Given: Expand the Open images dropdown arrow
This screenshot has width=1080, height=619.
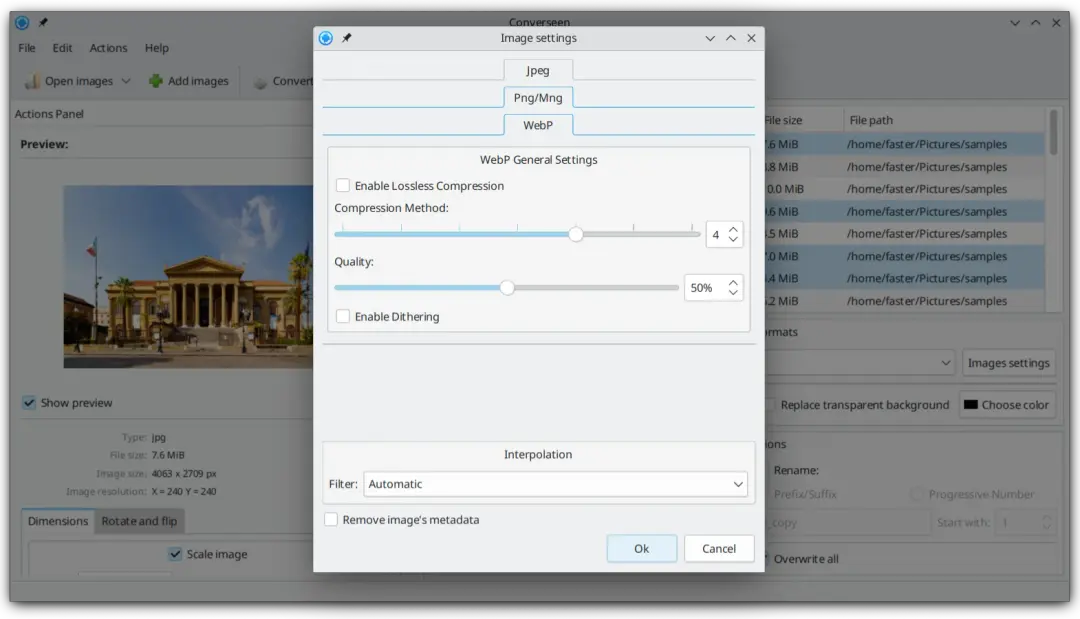Looking at the screenshot, I should (126, 81).
